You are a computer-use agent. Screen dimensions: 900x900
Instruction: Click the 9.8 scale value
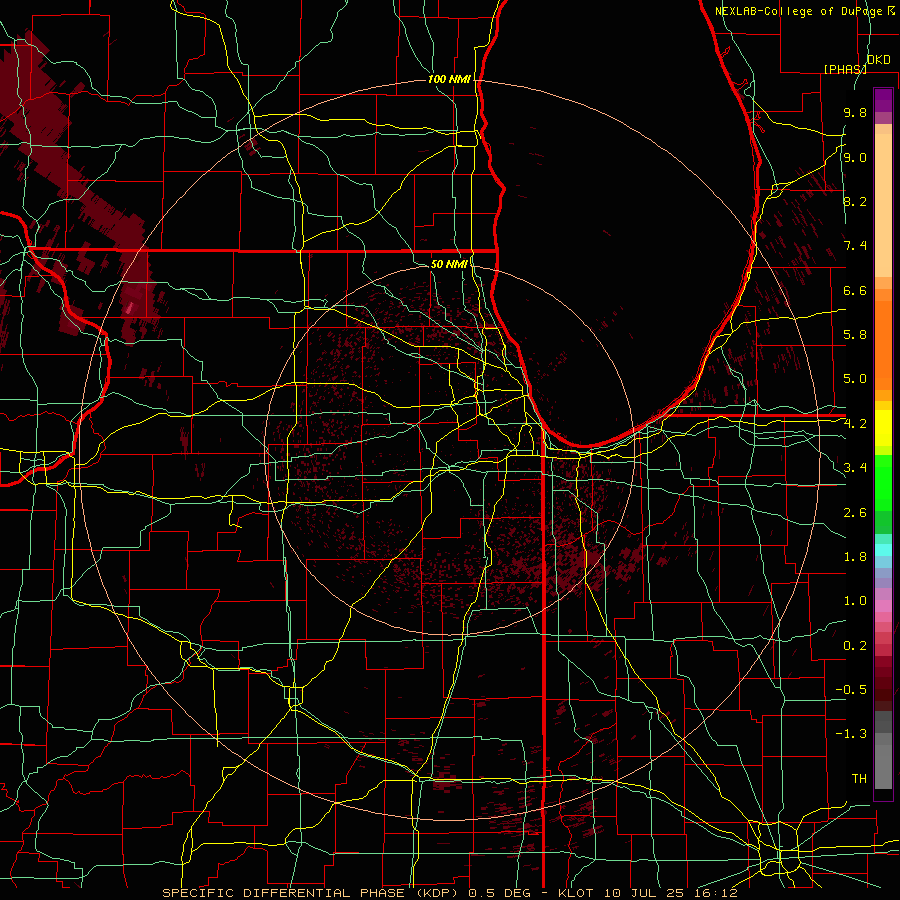(x=855, y=112)
